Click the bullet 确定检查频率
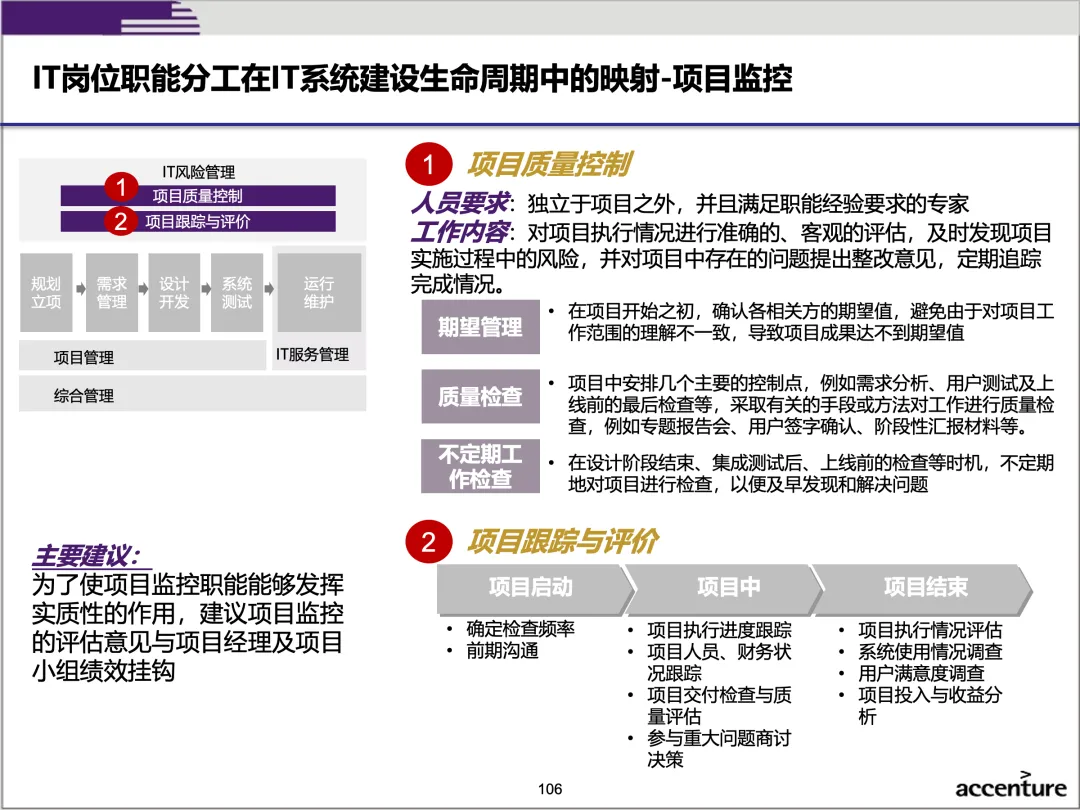The height and width of the screenshot is (810, 1080). (520, 628)
